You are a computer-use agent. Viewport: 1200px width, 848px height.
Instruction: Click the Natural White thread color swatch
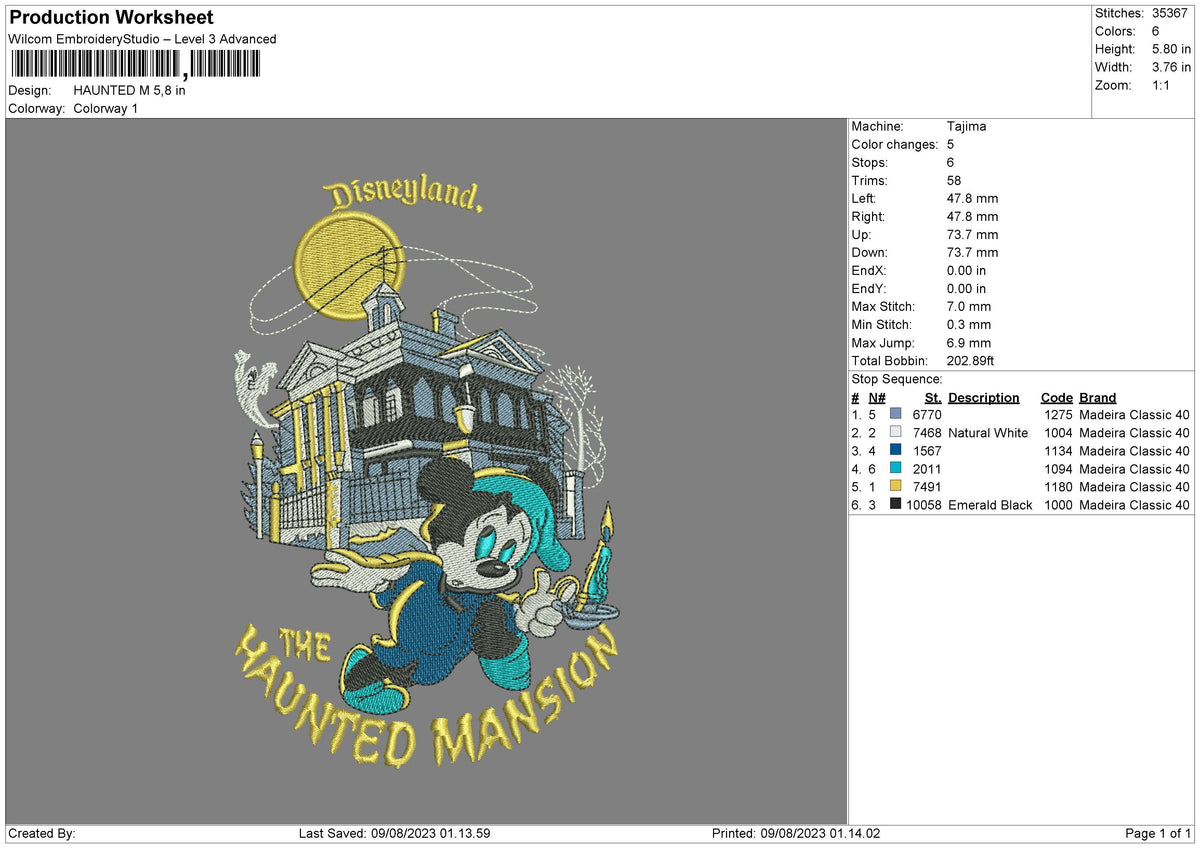click(895, 433)
